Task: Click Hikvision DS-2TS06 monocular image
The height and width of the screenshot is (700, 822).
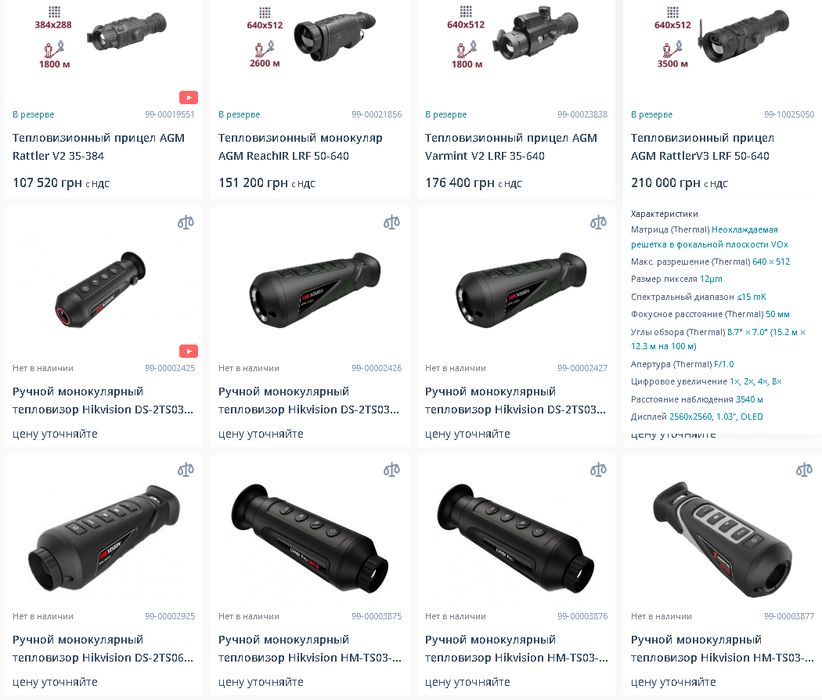Action: click(104, 535)
